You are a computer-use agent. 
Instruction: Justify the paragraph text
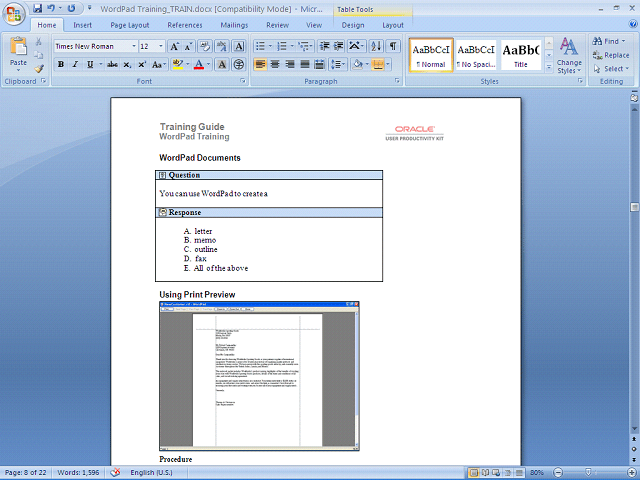click(305, 64)
